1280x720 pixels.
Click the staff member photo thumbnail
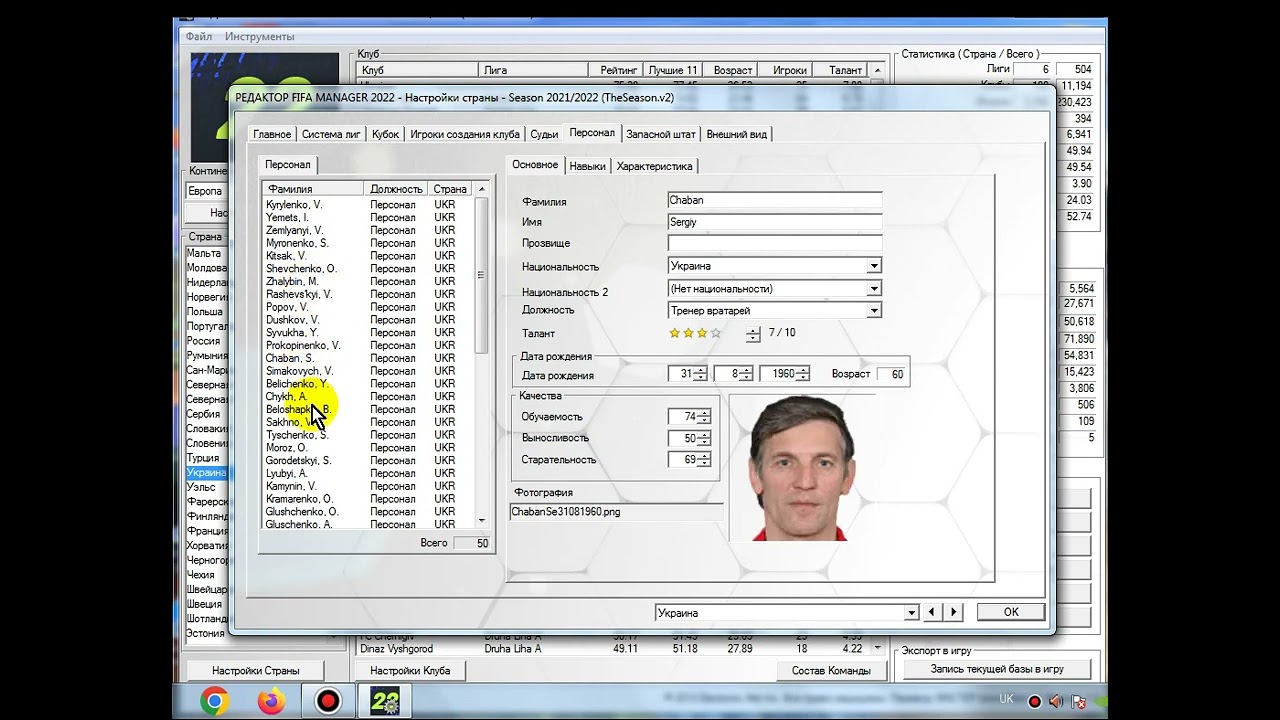802,467
